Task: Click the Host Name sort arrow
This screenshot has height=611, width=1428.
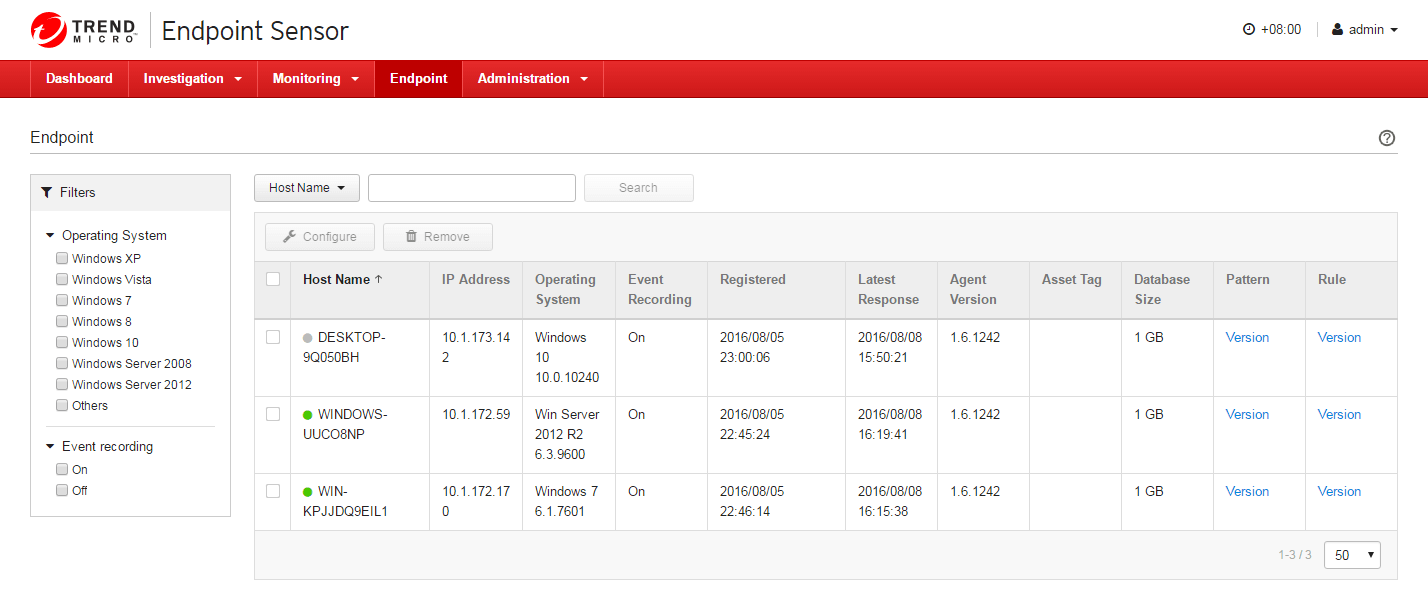Action: pos(378,280)
